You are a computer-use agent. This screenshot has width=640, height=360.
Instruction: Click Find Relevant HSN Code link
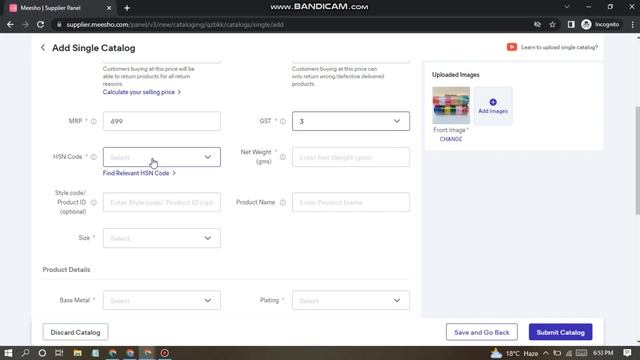pos(139,173)
